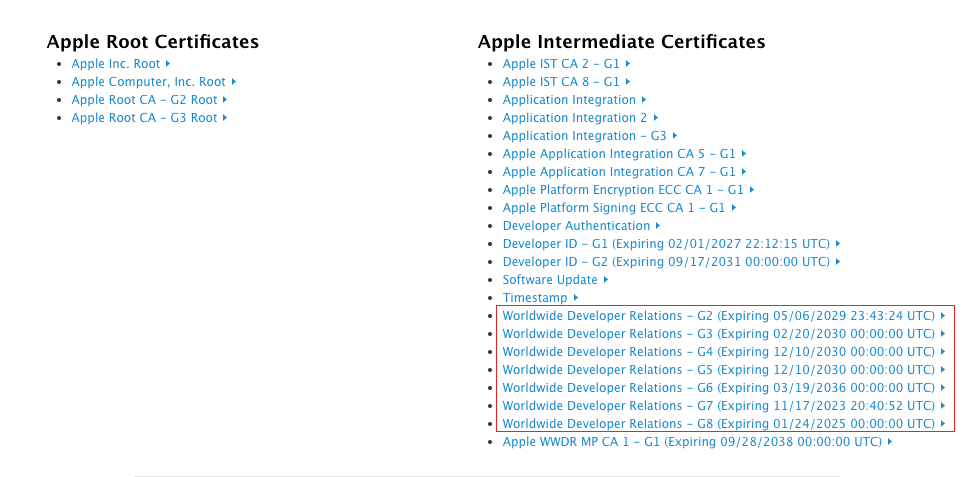
Task: Download Developer ID - G2 certificate
Action: click(672, 262)
